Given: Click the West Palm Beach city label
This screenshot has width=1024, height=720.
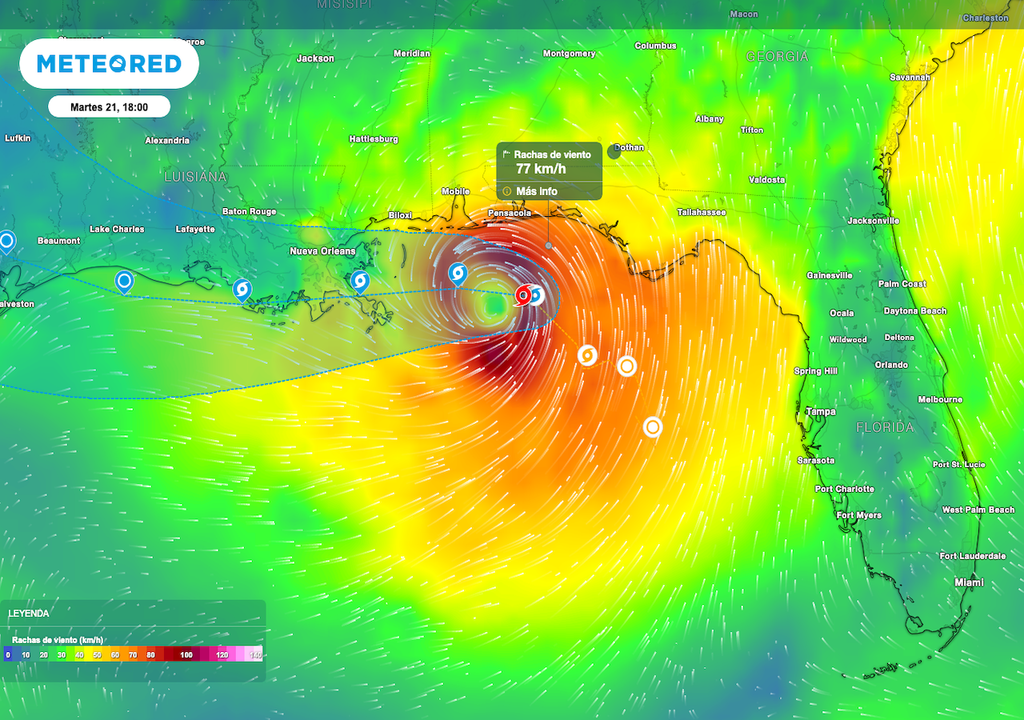Looking at the screenshot, I should pos(978,510).
